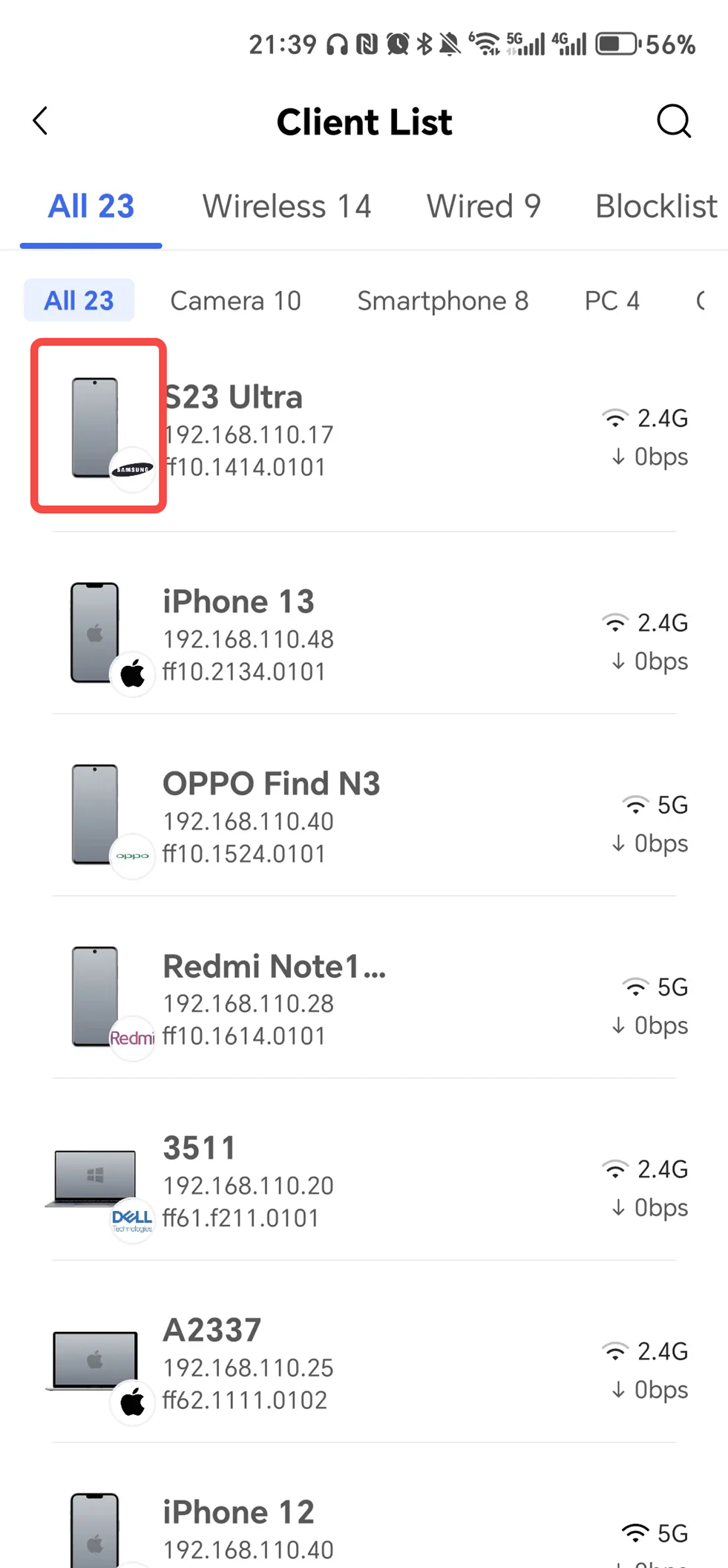Viewport: 728px width, 1568px height.
Task: Select the All 23 filter chip
Action: (79, 301)
